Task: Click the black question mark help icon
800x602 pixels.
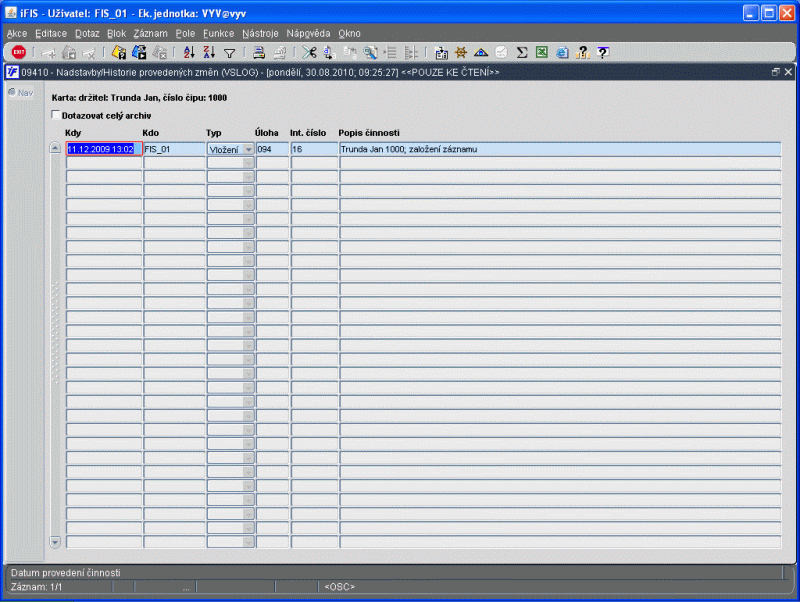Action: pyautogui.click(x=603, y=52)
